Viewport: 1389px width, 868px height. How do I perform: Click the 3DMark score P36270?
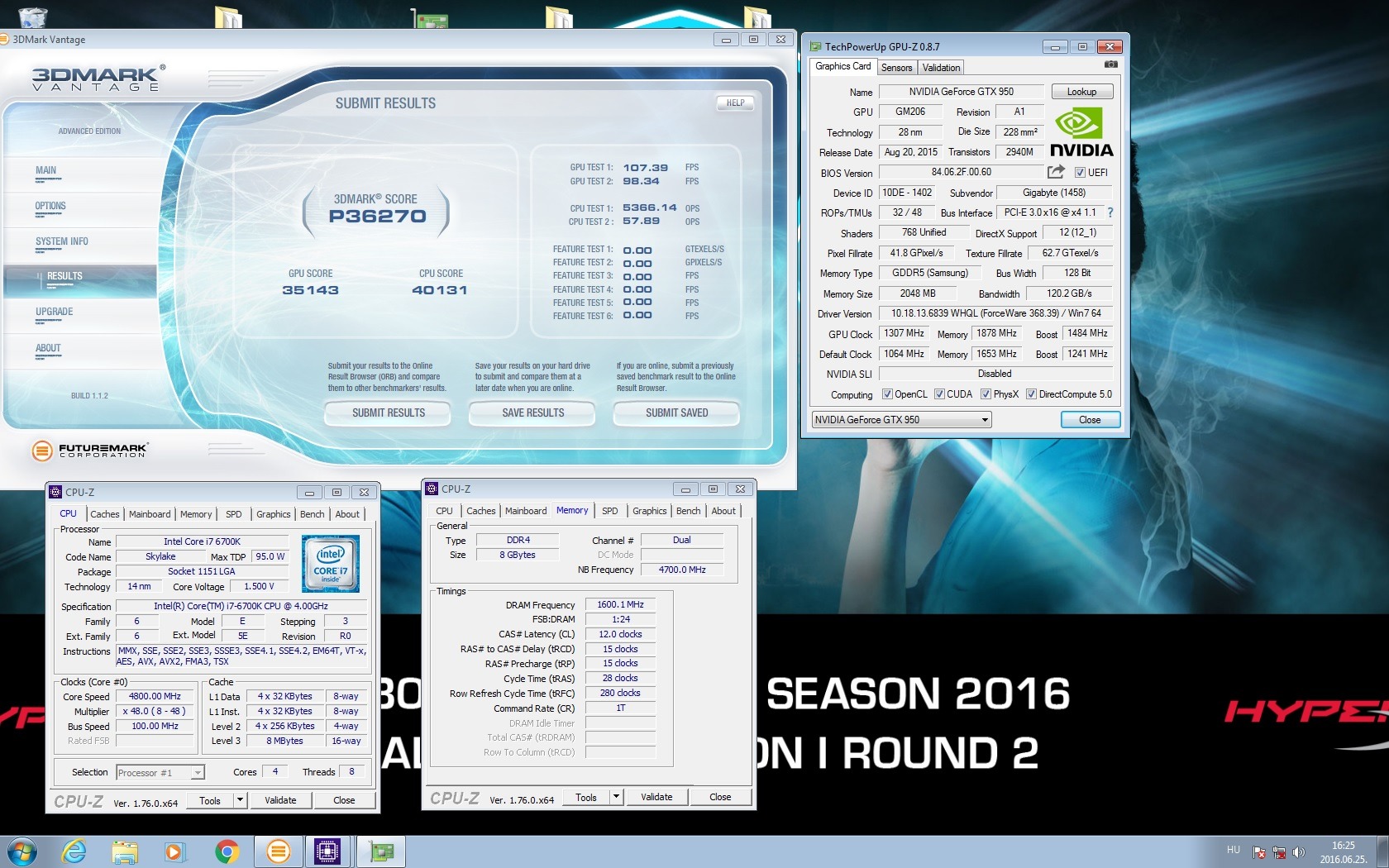(x=377, y=217)
